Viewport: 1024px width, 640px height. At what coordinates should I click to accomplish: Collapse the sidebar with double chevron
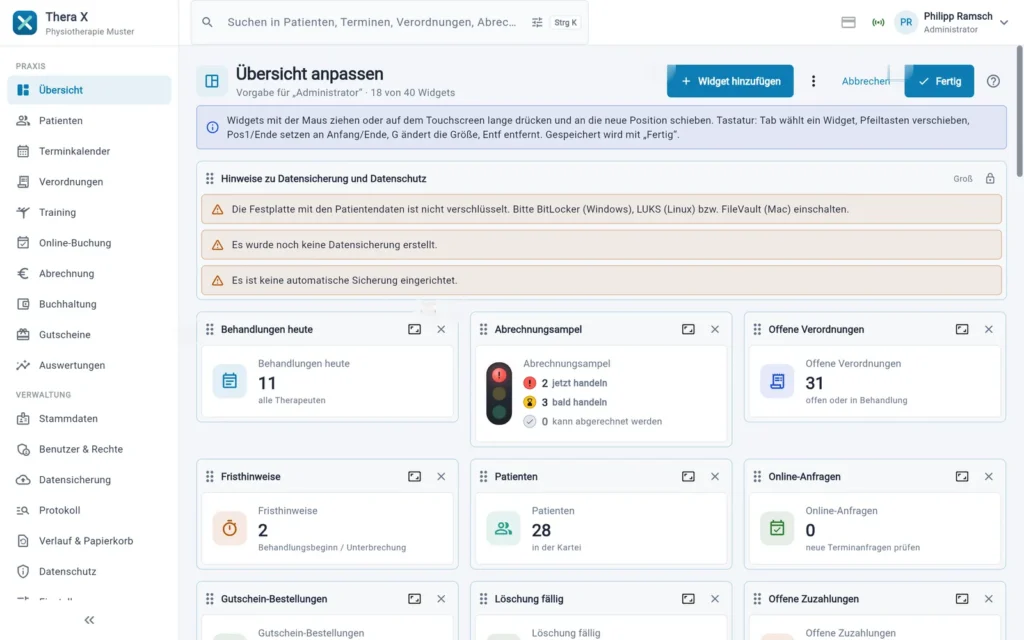tap(89, 620)
